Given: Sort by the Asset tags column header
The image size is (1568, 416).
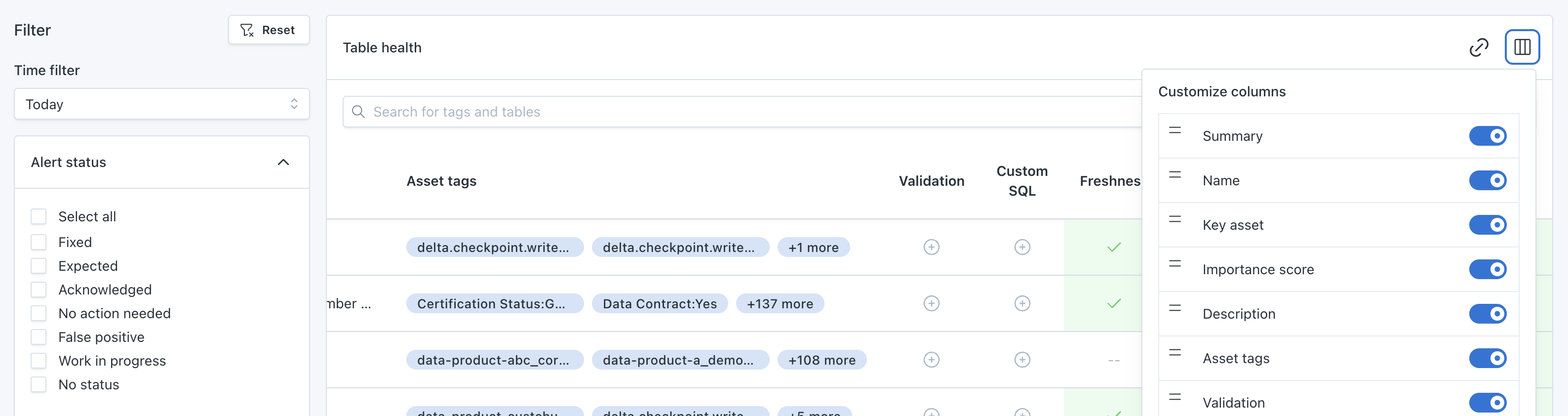Looking at the screenshot, I should pos(441,181).
